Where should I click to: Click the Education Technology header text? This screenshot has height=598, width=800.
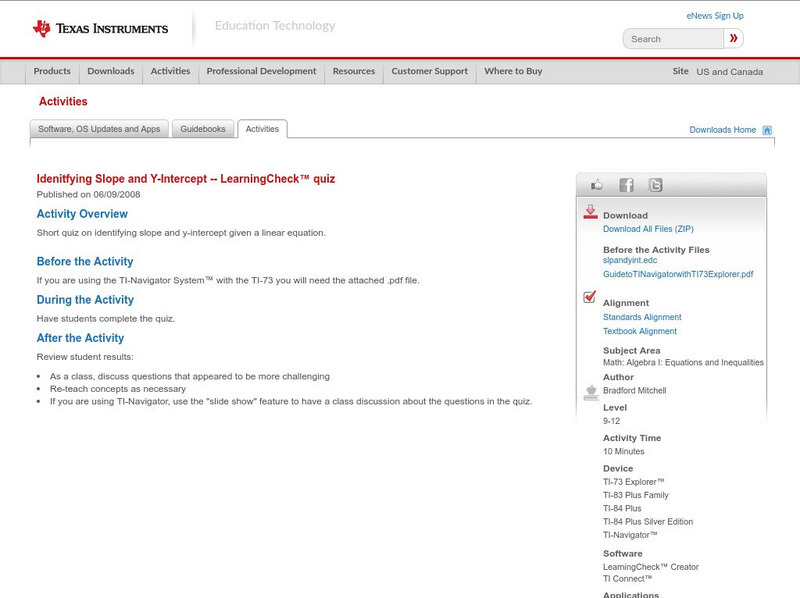(275, 26)
